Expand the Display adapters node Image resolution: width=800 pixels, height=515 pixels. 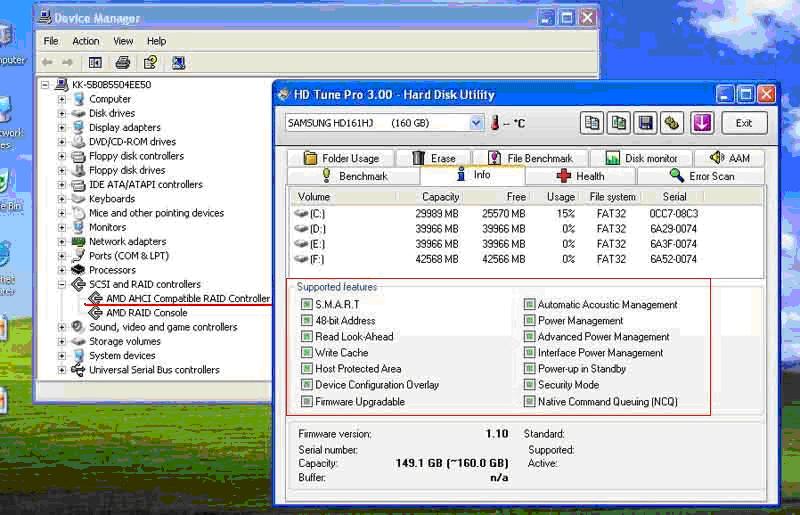62,127
